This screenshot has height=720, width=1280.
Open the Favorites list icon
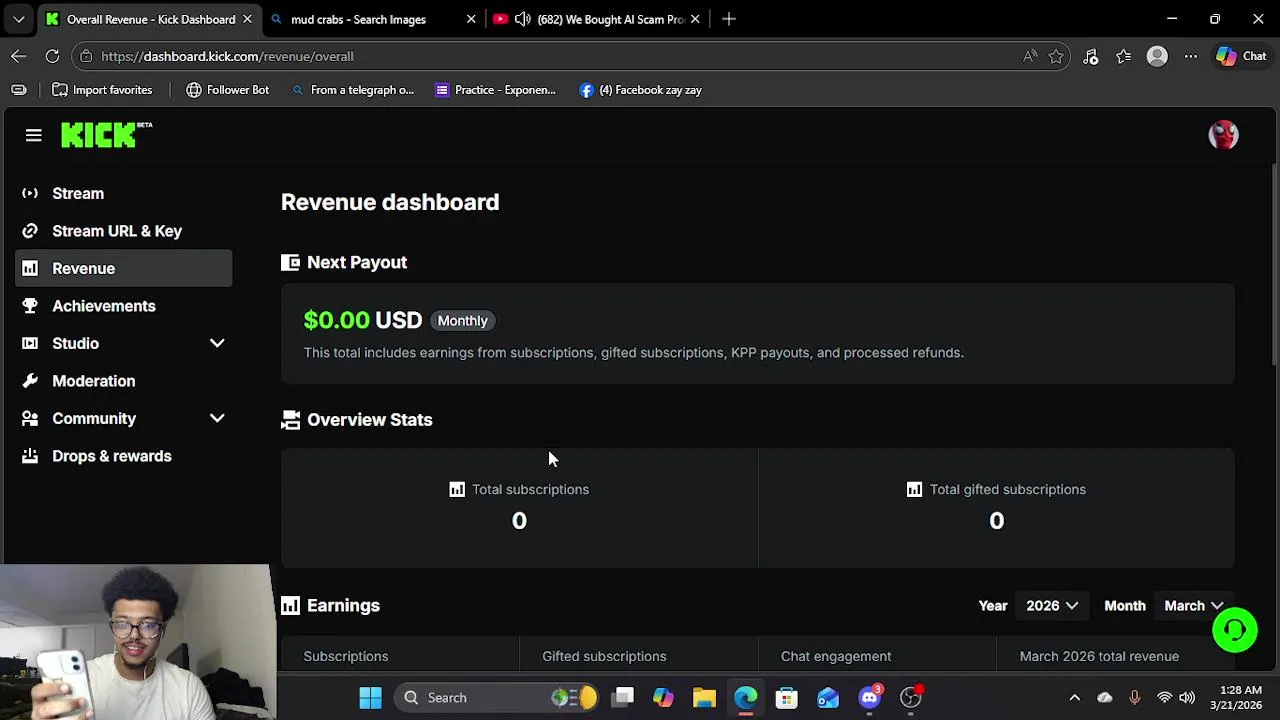pyautogui.click(x=1124, y=56)
